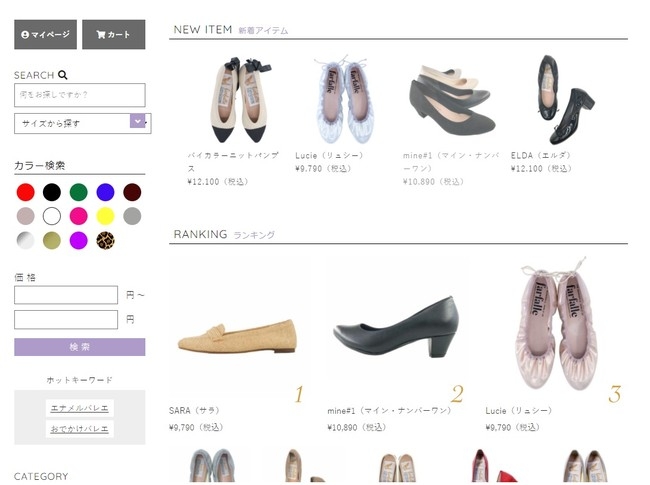Select the black color swatch
Image resolution: width=650 pixels, height=485 pixels.
click(52, 192)
